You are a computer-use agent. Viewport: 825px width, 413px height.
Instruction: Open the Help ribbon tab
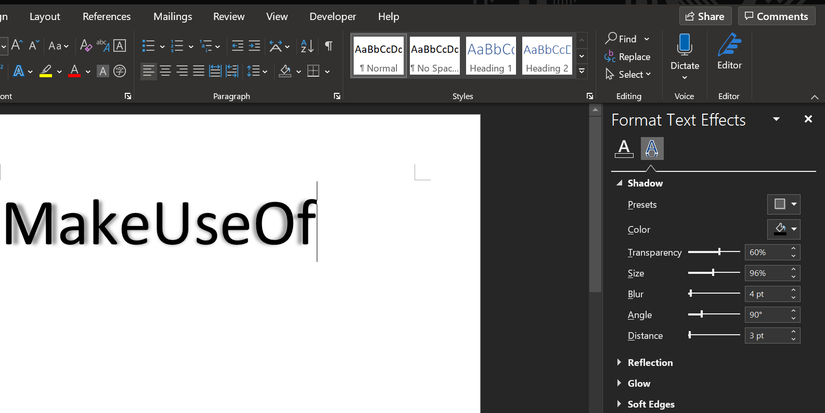[x=388, y=16]
